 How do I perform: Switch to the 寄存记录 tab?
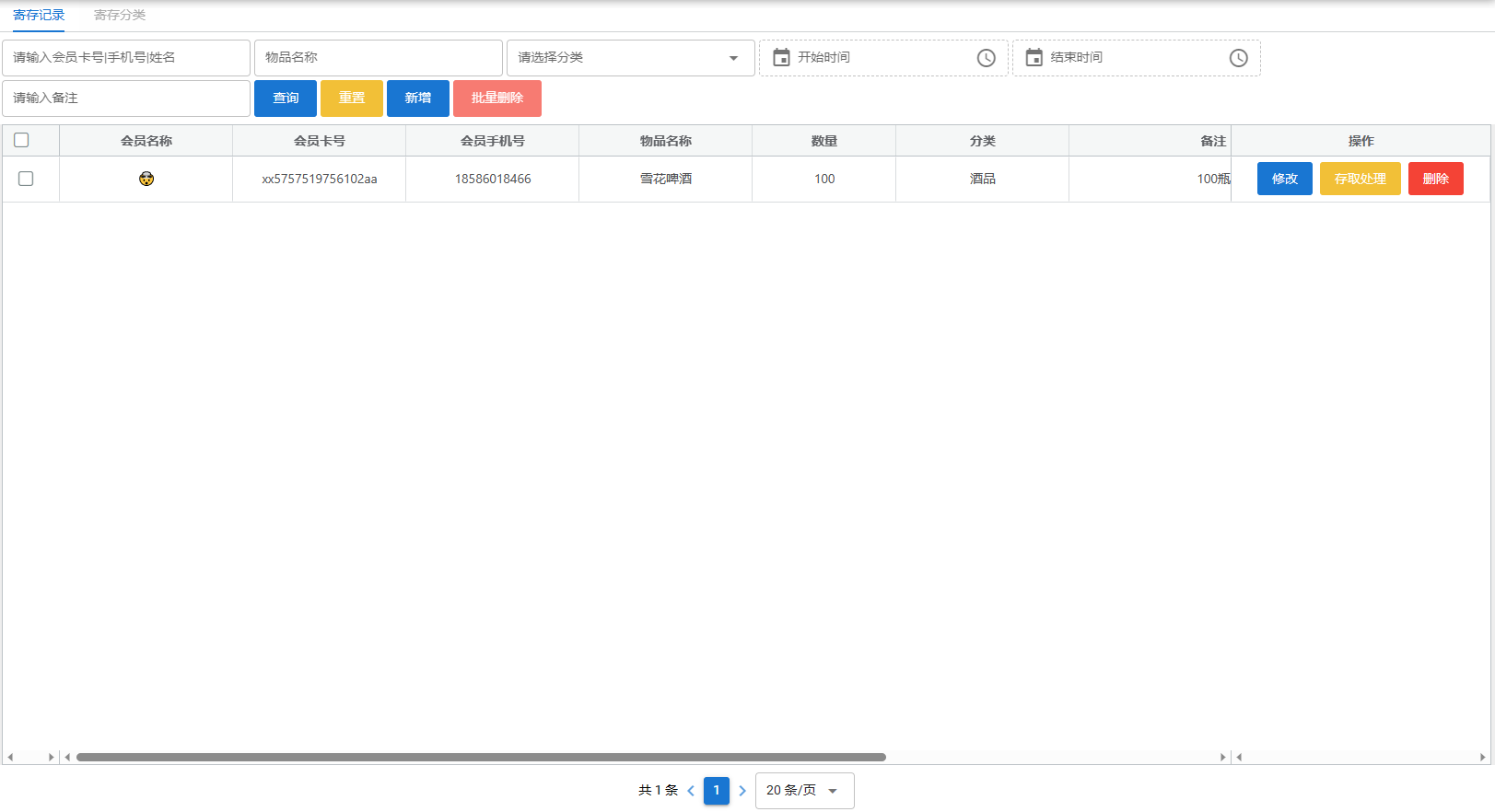point(39,15)
